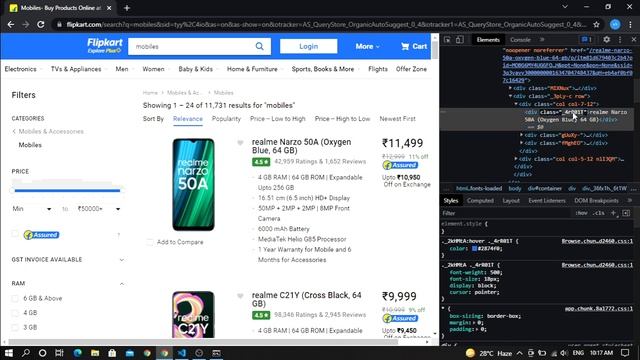The height and width of the screenshot is (360, 640).
Task: Toggle :hov element state panel
Action: click(x=581, y=213)
